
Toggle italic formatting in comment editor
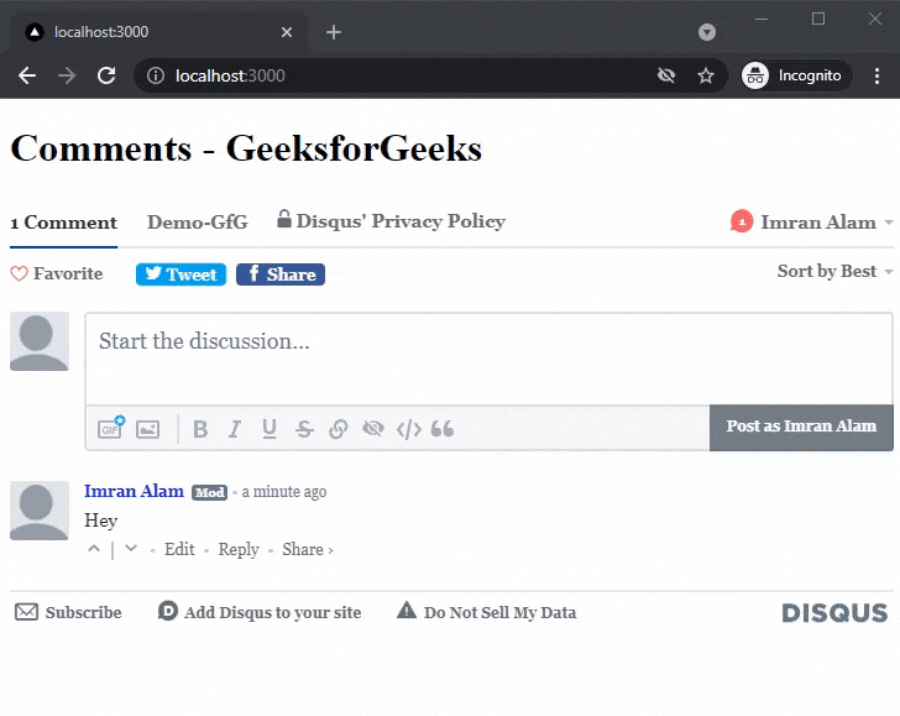pos(235,429)
